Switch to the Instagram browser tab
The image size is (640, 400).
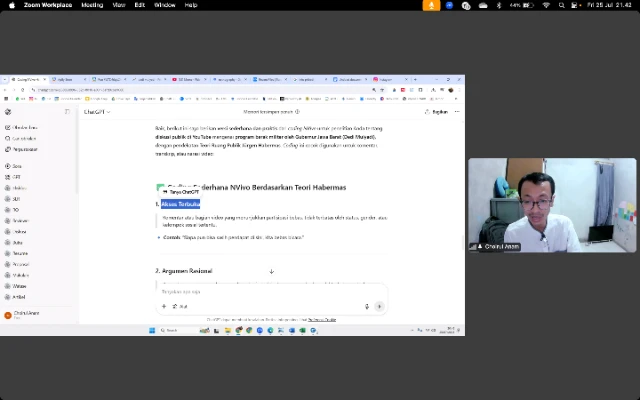coord(390,80)
